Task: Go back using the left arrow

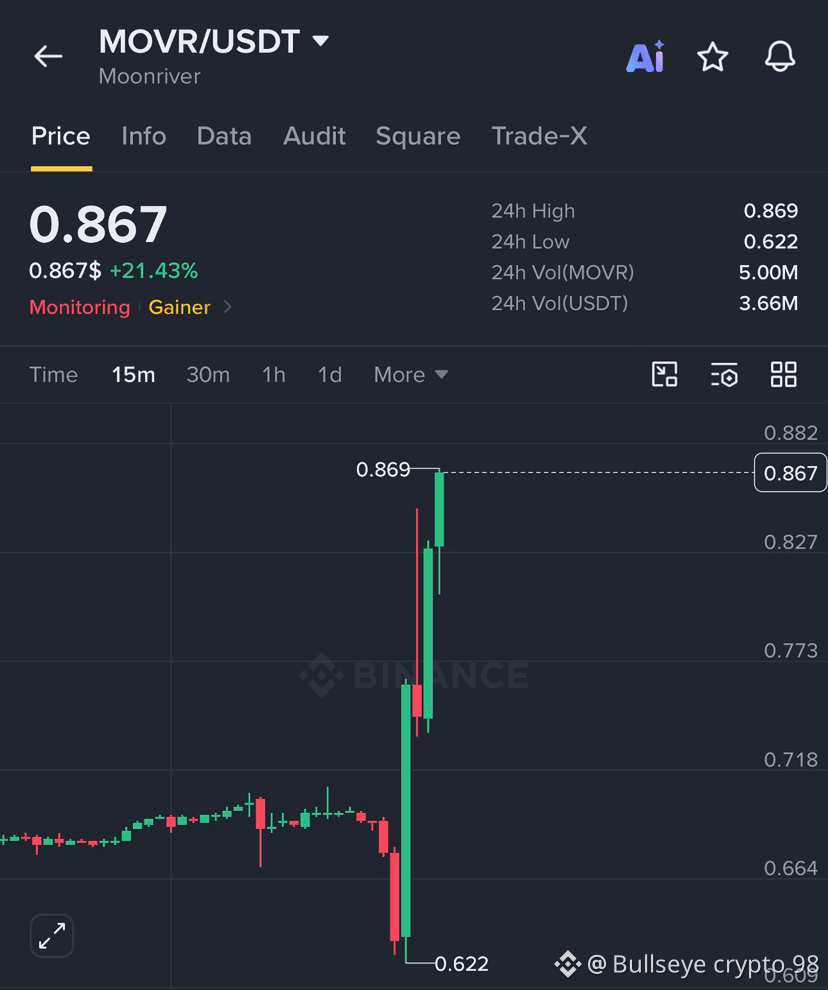Action: 48,56
